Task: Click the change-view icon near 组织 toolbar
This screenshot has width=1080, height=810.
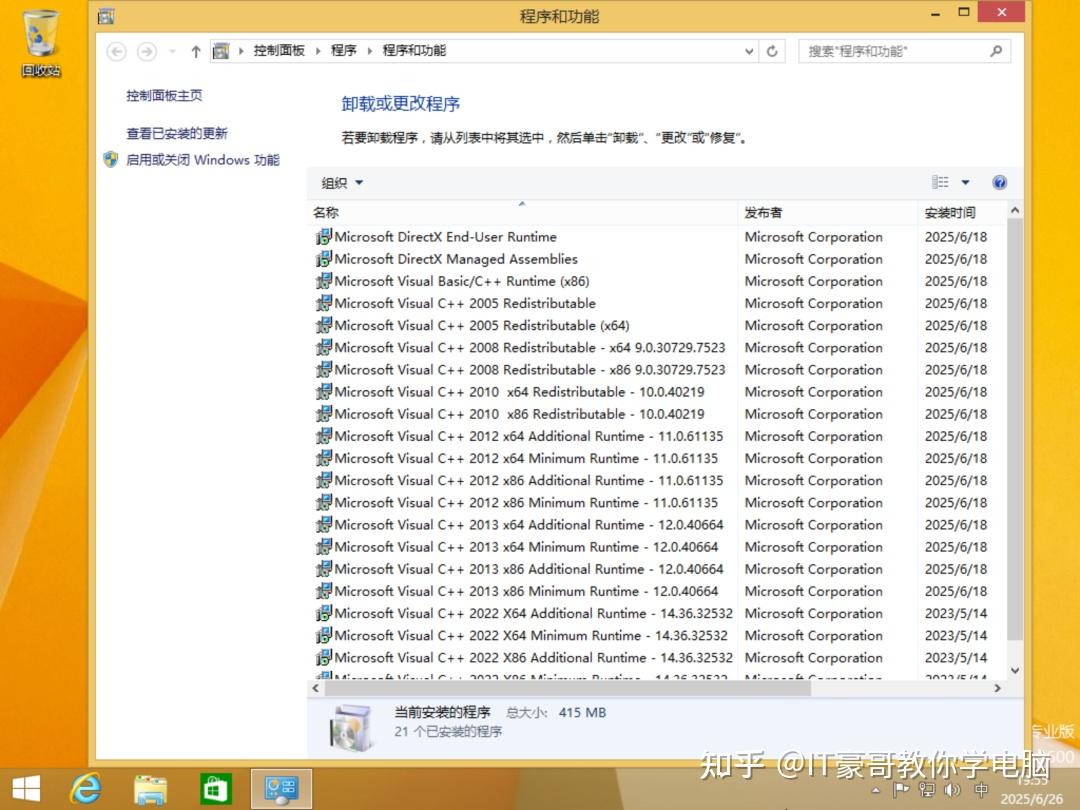Action: (x=938, y=182)
